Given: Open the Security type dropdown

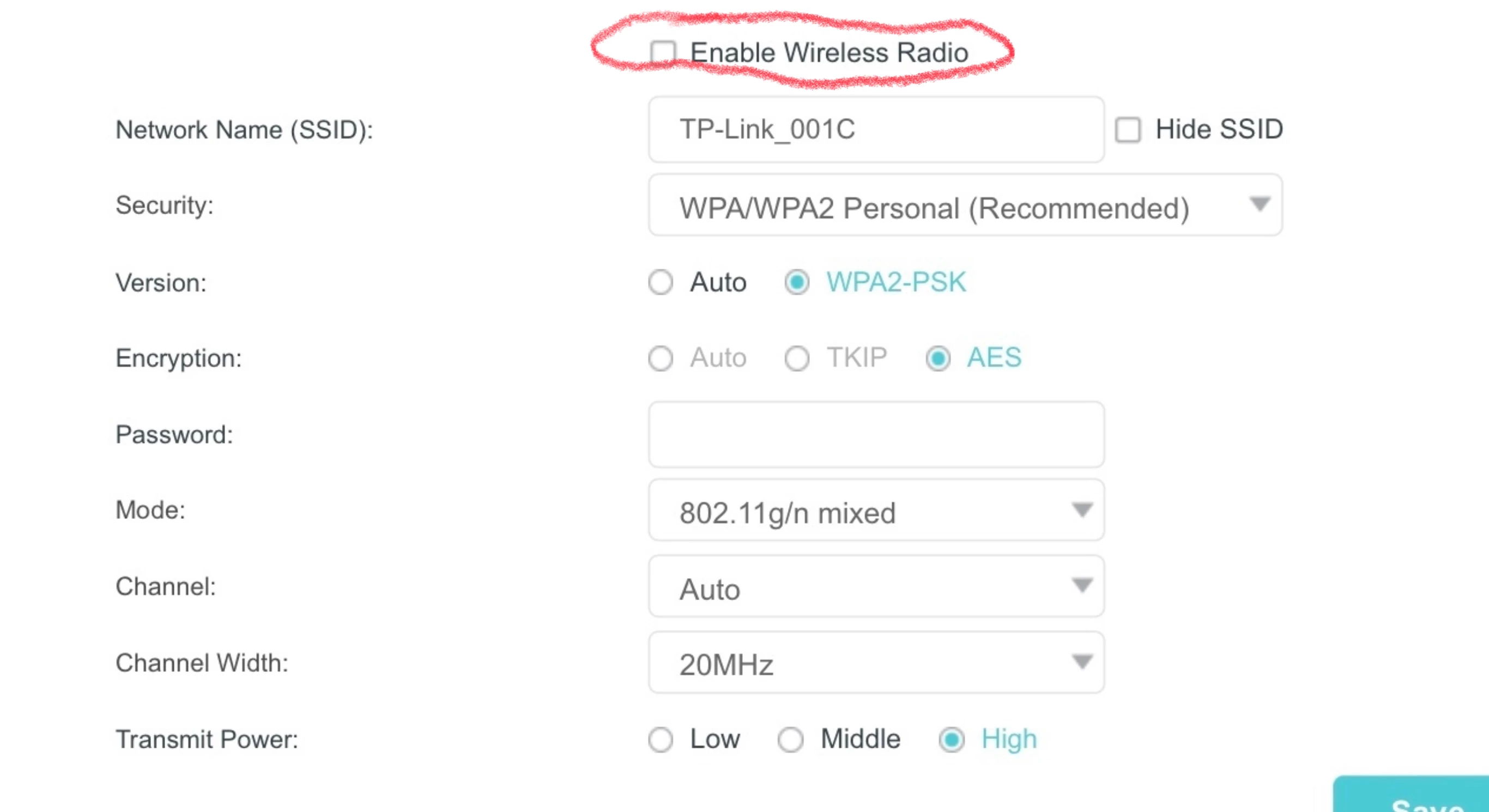Looking at the screenshot, I should coord(964,206).
